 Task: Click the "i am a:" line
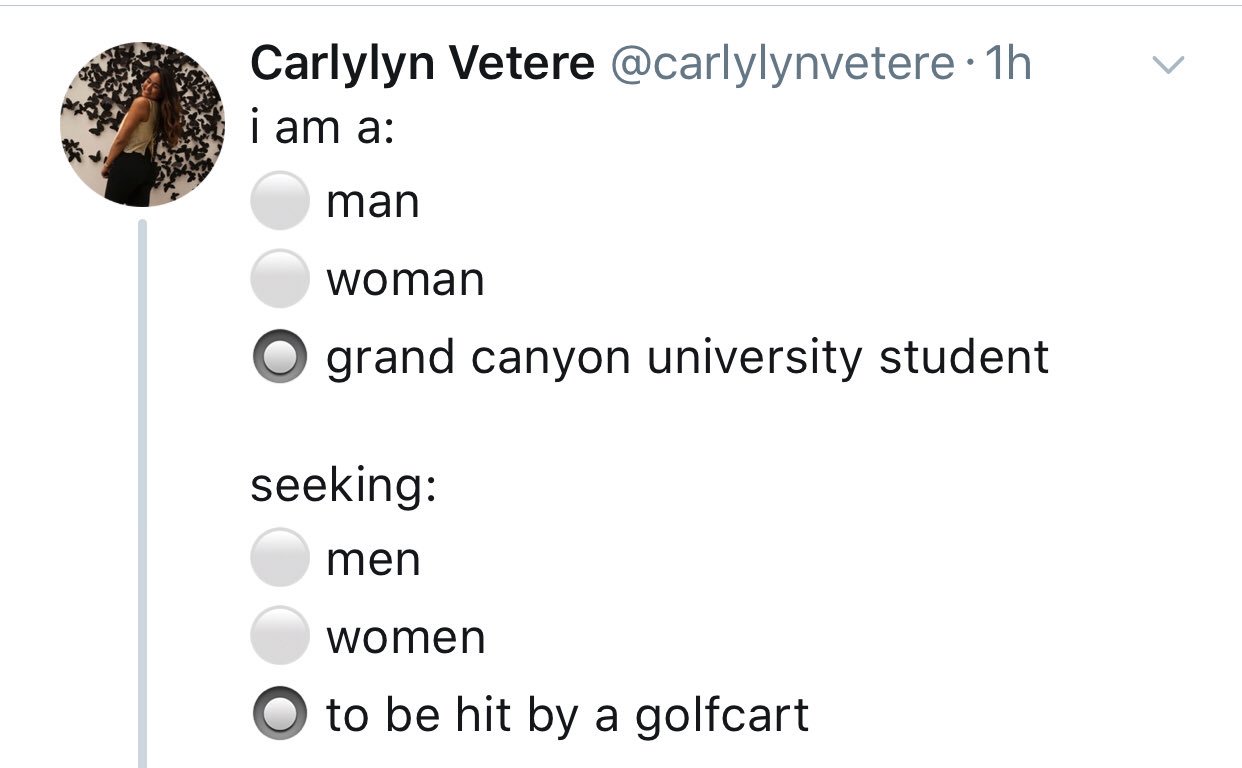tap(323, 128)
